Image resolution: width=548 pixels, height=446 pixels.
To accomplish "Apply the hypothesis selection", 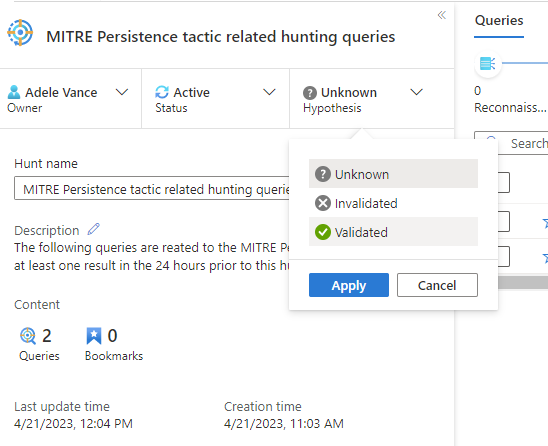I will pos(349,285).
